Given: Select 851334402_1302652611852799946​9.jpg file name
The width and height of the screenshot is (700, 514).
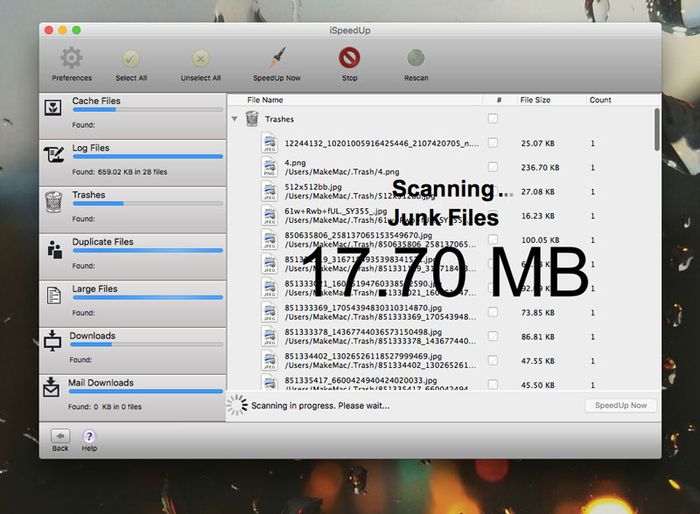Looking at the screenshot, I should click(x=363, y=356).
